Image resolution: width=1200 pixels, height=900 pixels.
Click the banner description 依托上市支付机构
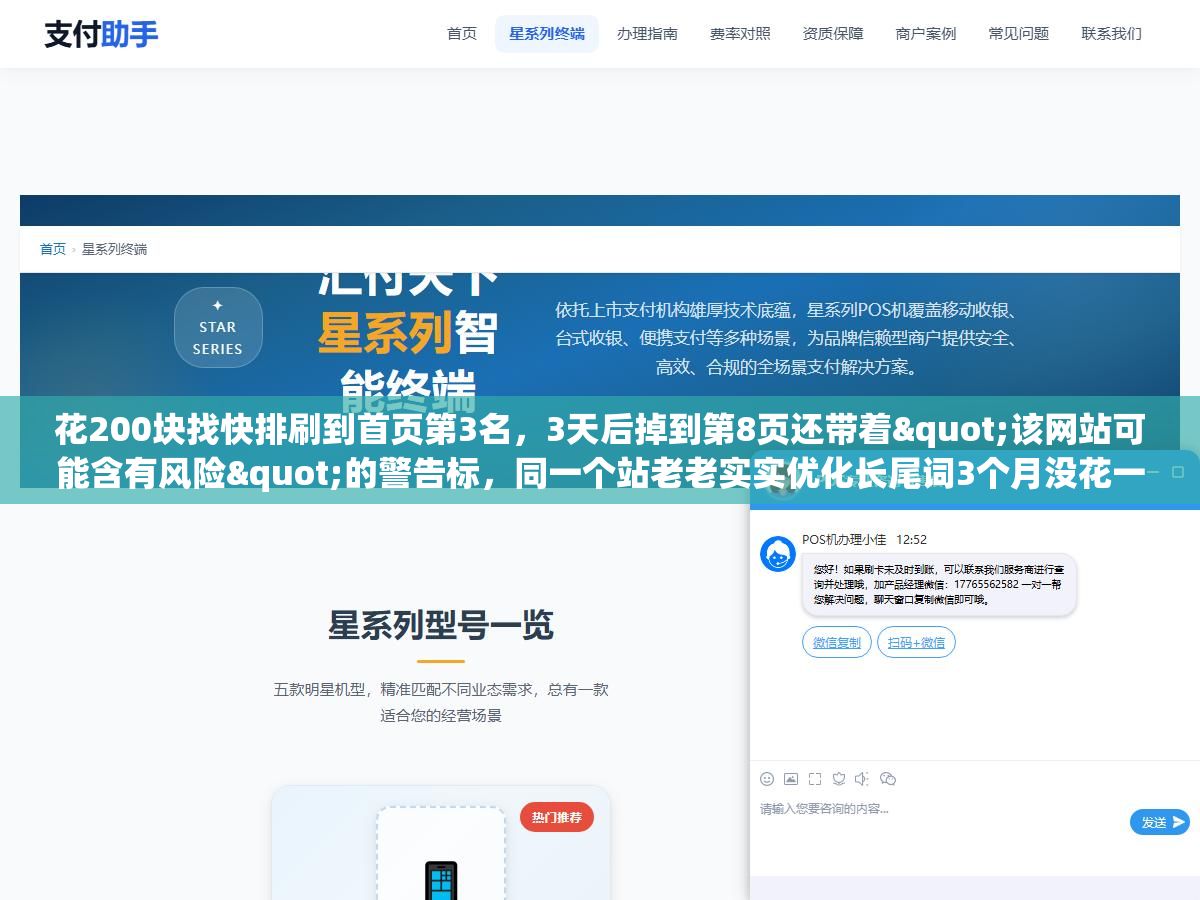[786, 338]
